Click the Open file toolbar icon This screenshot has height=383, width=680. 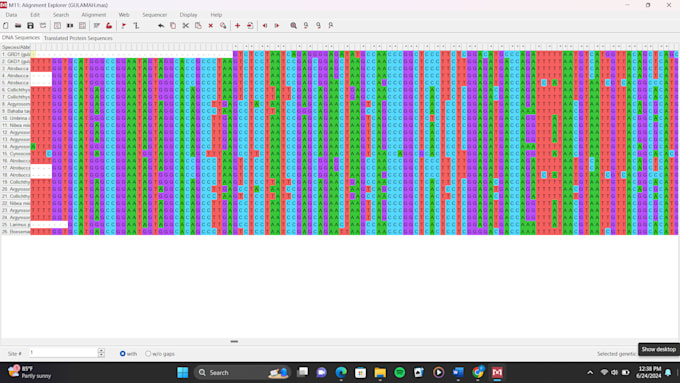coord(18,26)
